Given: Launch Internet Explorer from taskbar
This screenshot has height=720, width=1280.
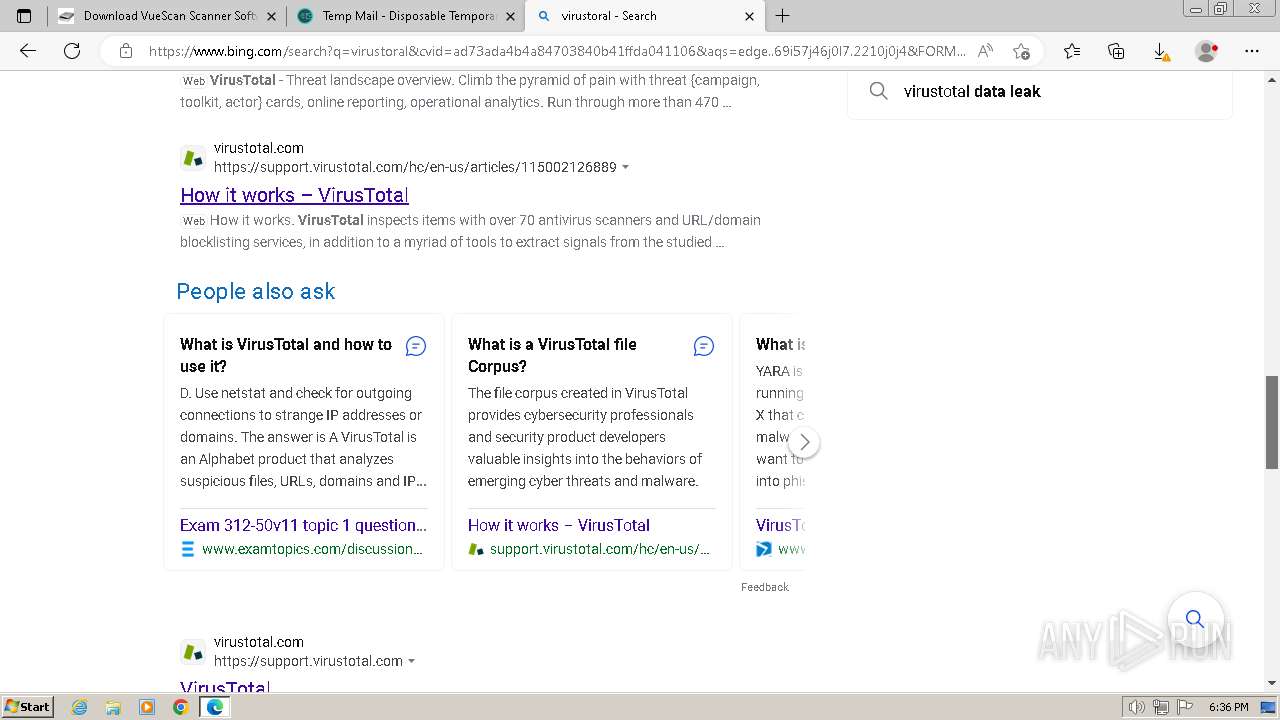Looking at the screenshot, I should (79, 707).
